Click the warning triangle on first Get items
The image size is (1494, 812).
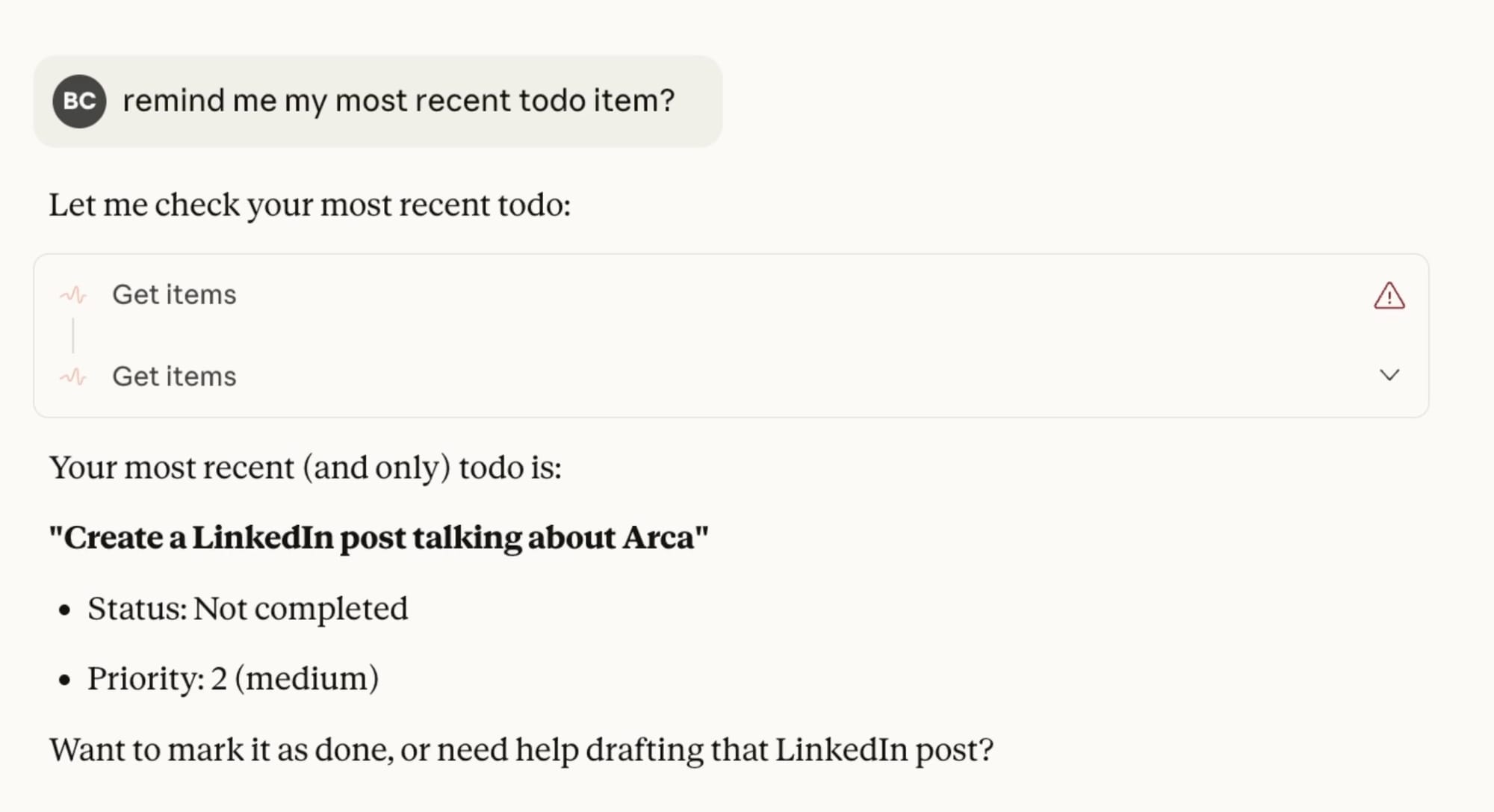(1389, 296)
